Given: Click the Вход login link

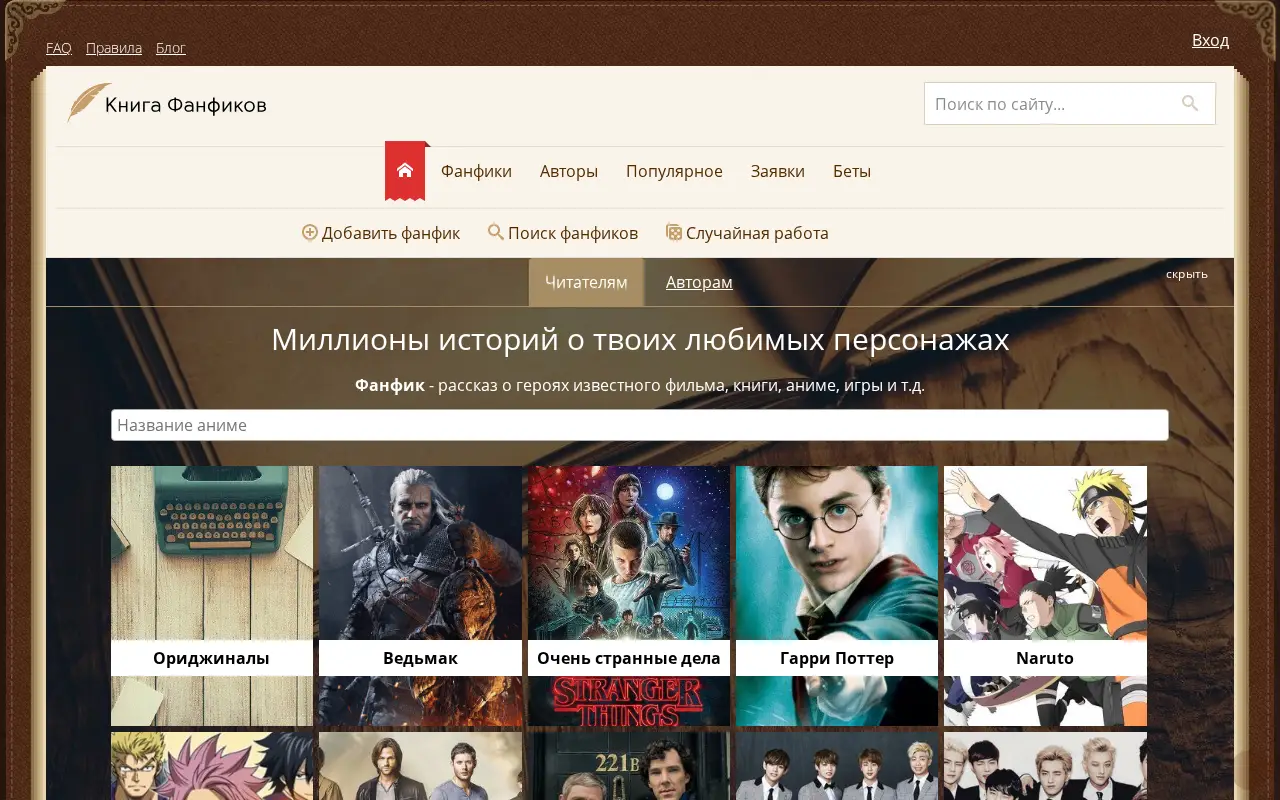Looking at the screenshot, I should point(1210,40).
